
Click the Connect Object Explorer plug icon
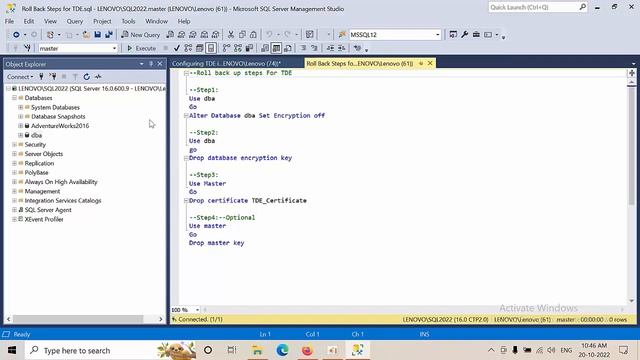click(x=41, y=77)
